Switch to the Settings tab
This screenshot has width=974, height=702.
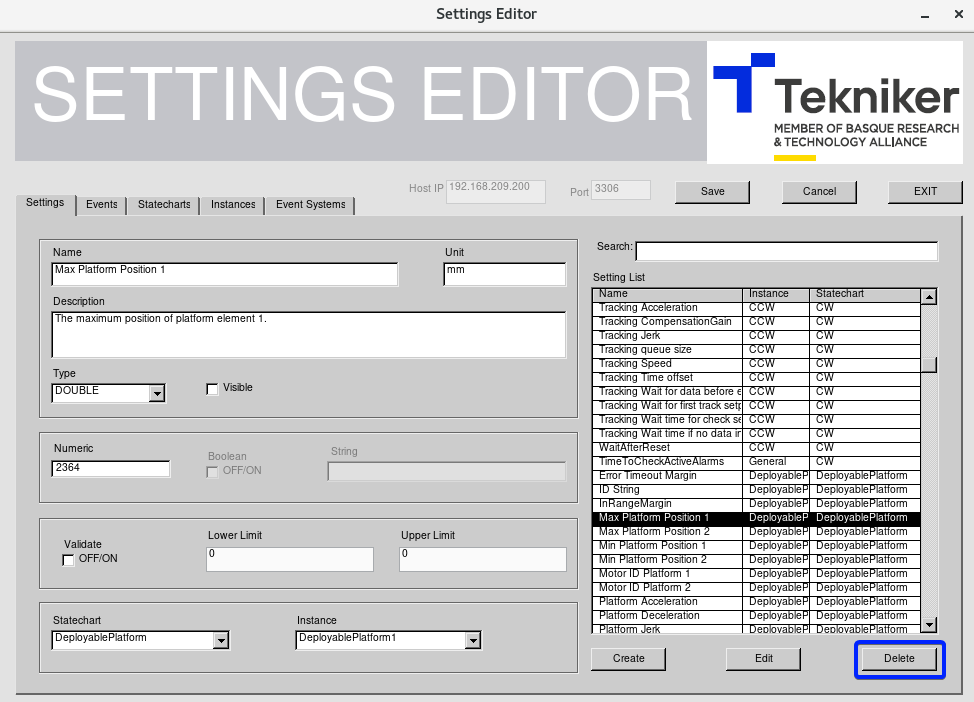click(45, 203)
